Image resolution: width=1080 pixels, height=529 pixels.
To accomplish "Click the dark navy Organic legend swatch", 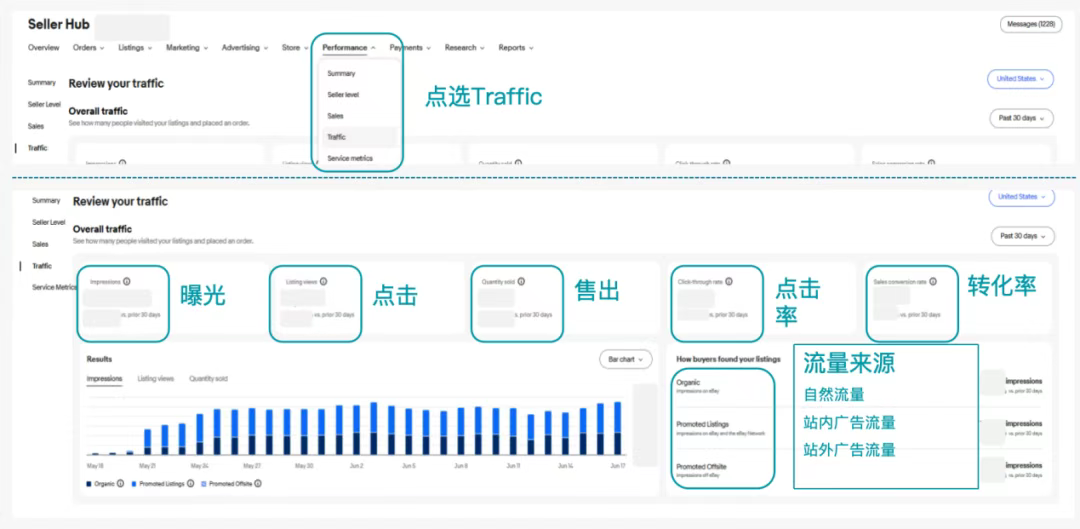I will tap(89, 484).
